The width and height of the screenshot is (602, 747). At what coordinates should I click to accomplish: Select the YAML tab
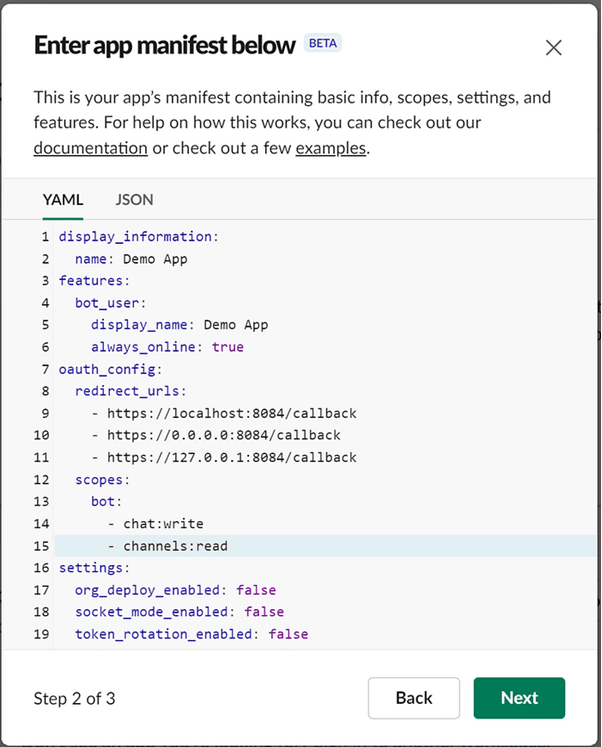pos(63,199)
